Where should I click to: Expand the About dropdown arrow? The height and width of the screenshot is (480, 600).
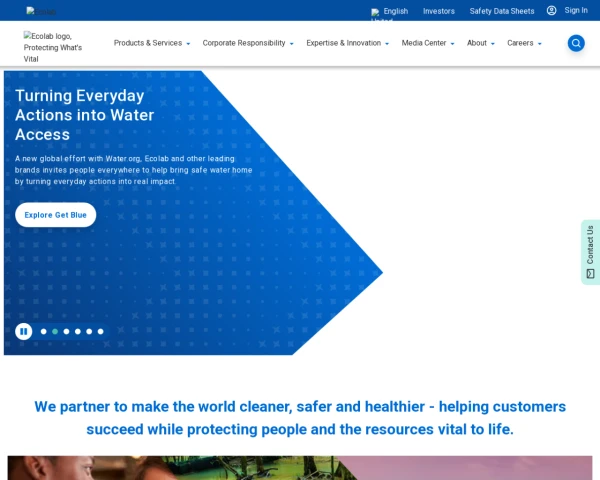pos(493,44)
